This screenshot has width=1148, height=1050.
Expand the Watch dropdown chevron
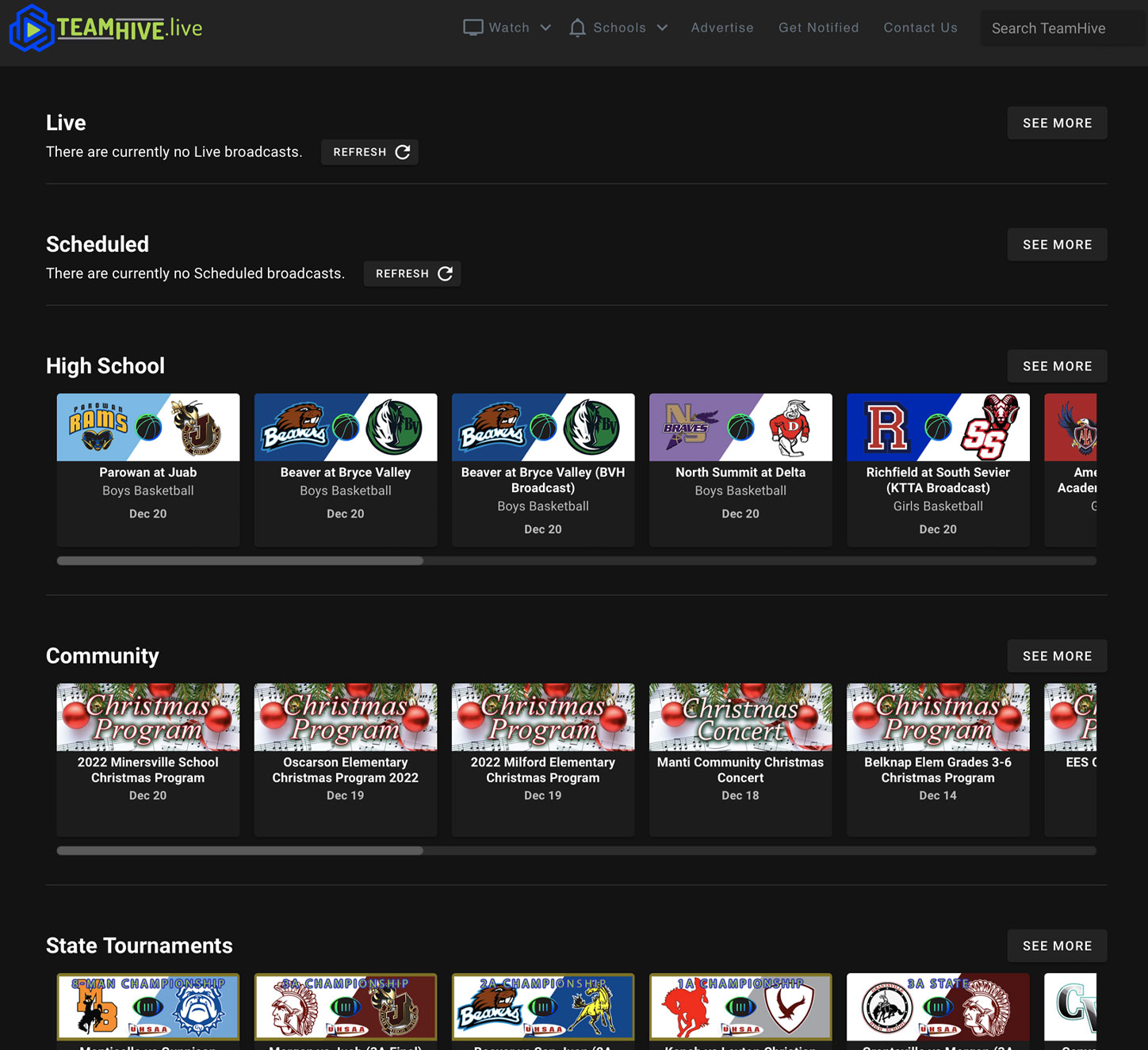[545, 28]
